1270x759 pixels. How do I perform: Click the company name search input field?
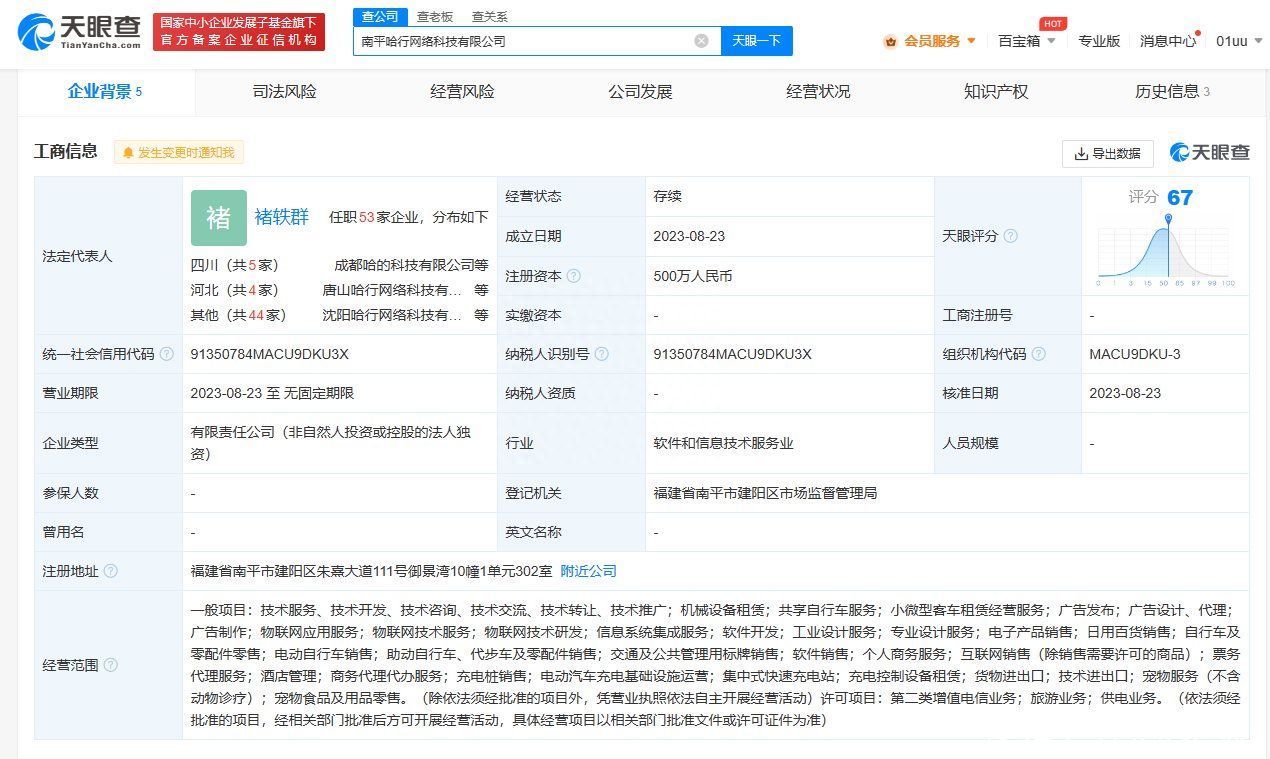click(x=520, y=41)
